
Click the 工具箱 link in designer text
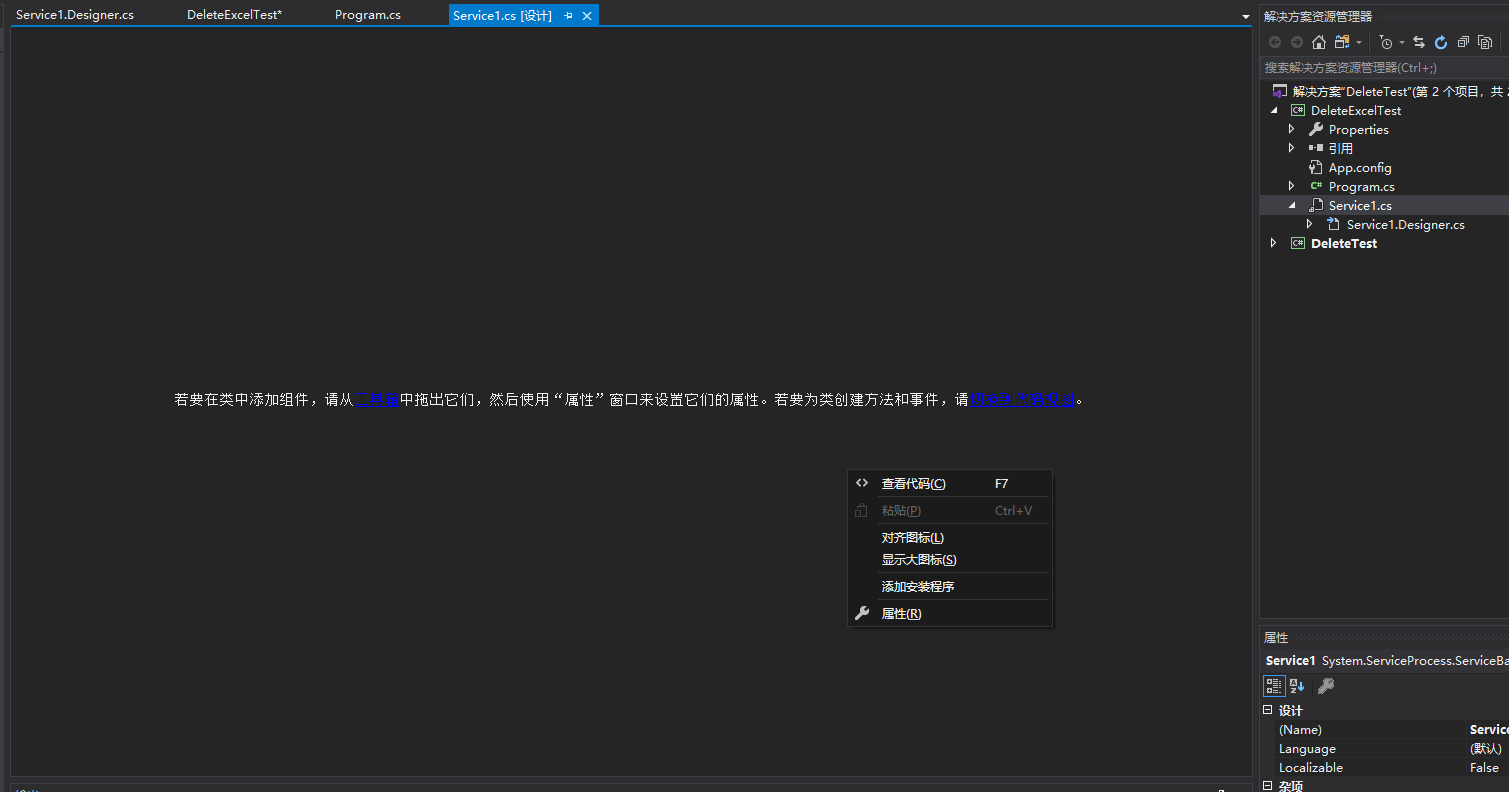pos(377,399)
